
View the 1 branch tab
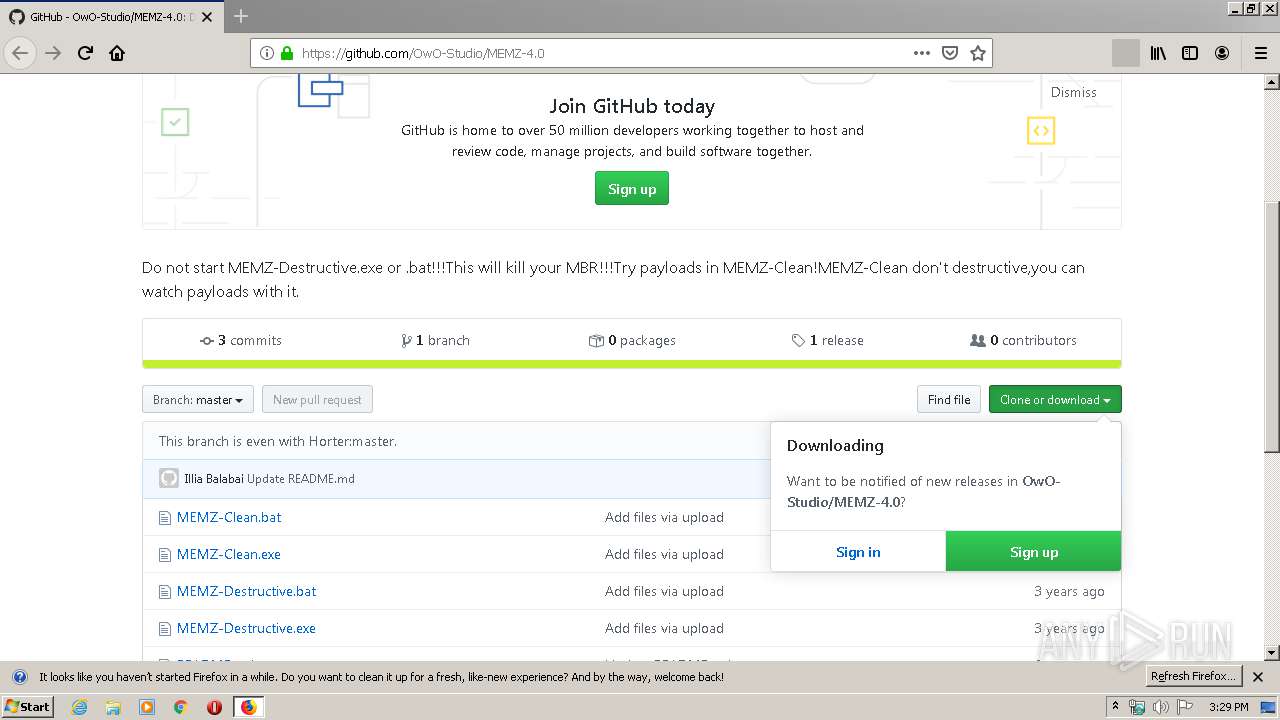tap(435, 340)
